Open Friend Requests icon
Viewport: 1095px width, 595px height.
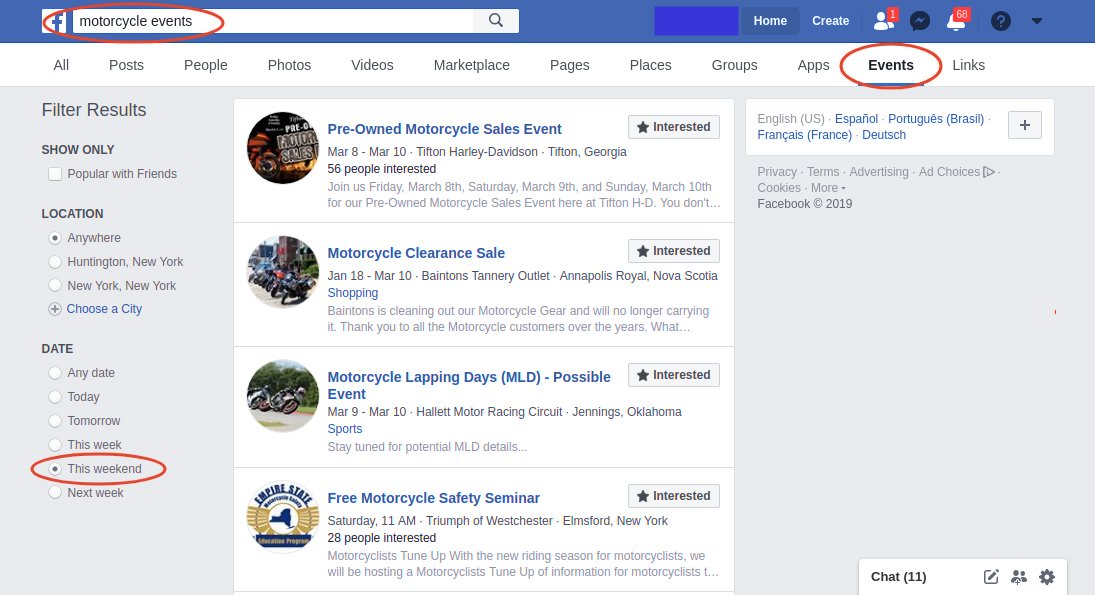pos(884,20)
